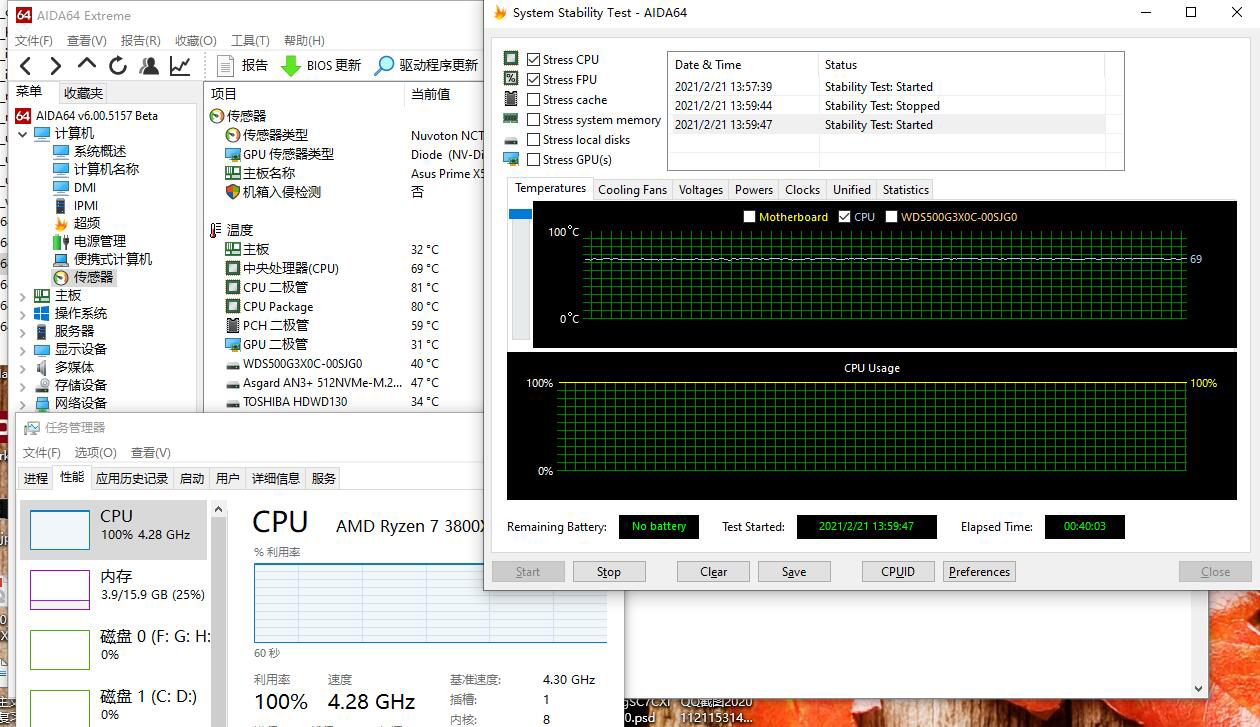Switch to the Cooling Fans tab
This screenshot has height=727, width=1260.
(632, 189)
